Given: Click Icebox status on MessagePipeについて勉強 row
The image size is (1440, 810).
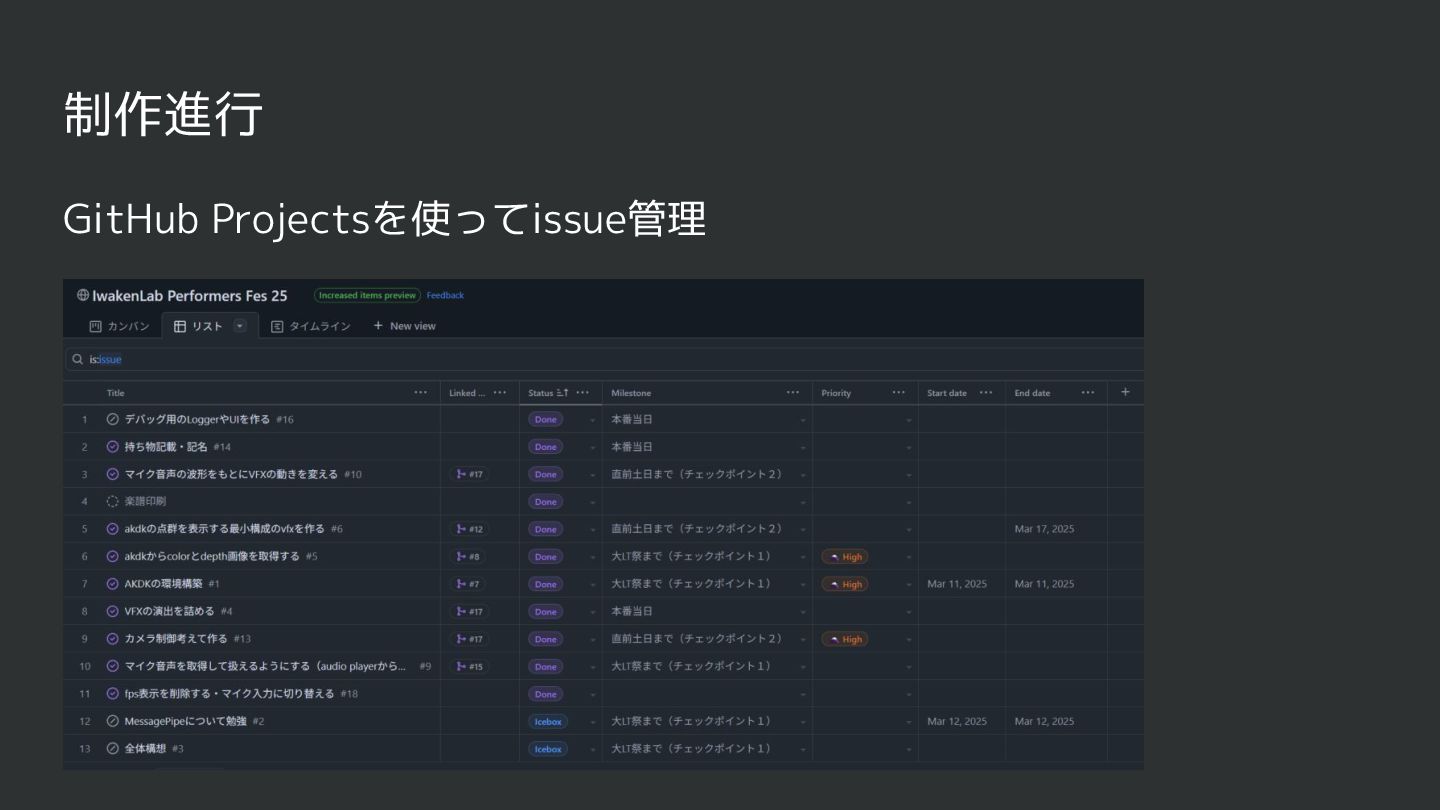Looking at the screenshot, I should click(548, 721).
